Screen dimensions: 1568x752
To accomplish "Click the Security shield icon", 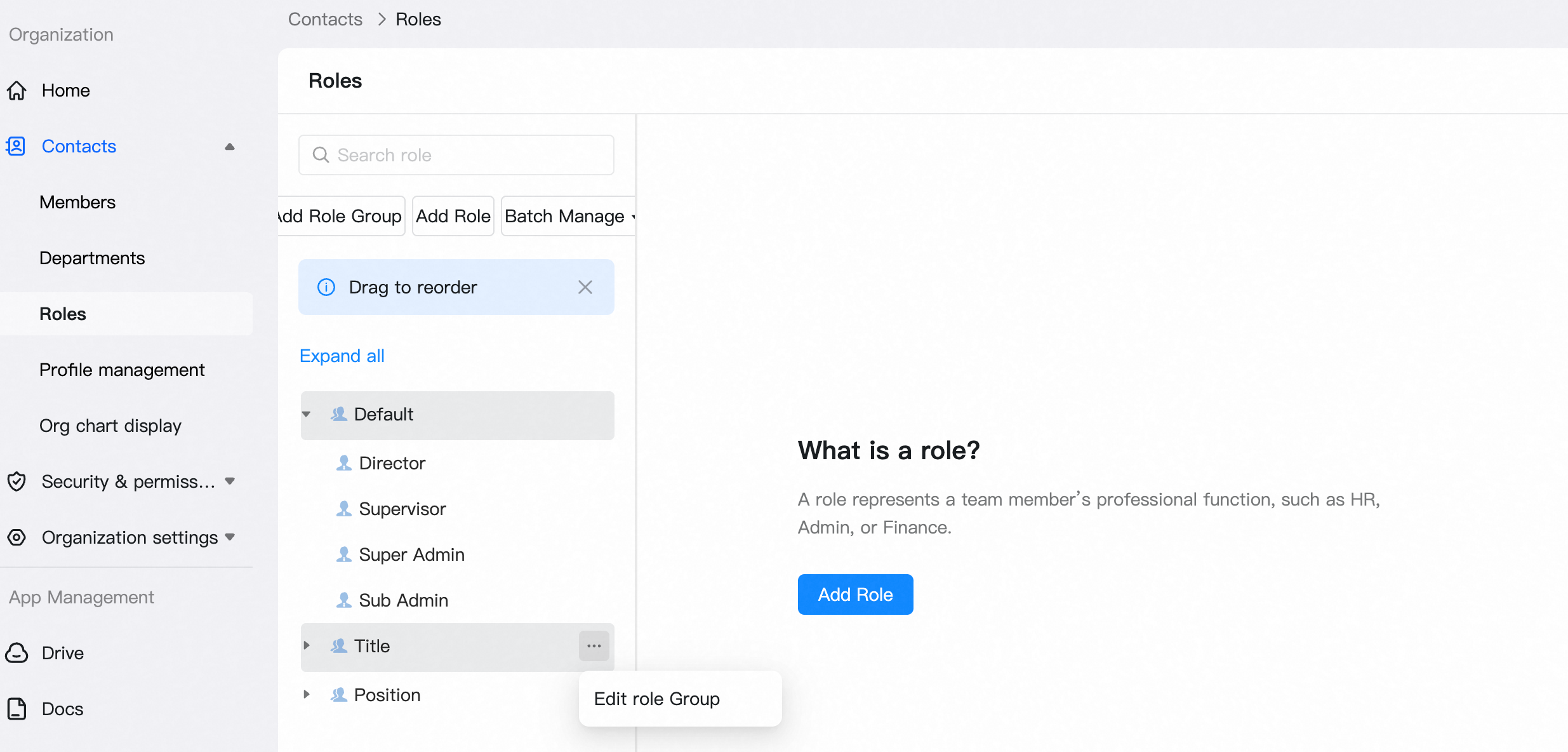I will (17, 481).
